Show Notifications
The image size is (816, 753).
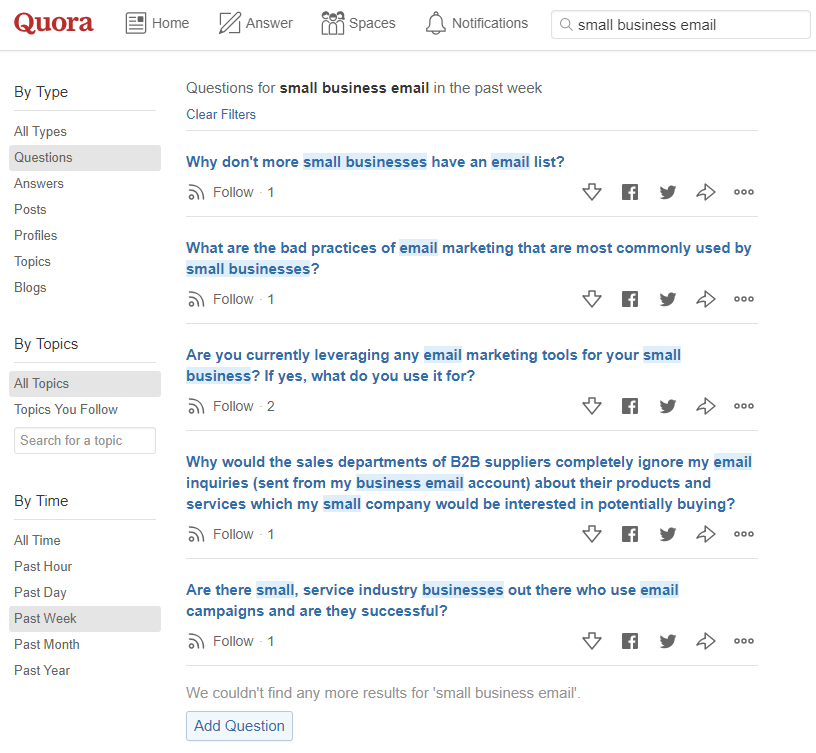[x=477, y=23]
